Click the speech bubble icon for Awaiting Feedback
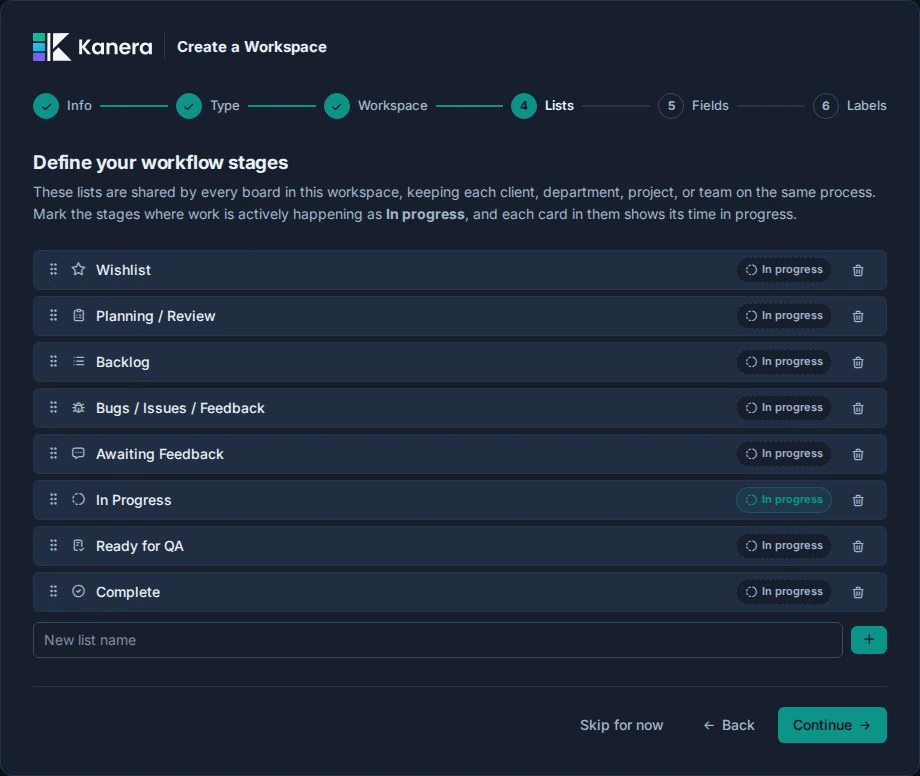 tap(78, 453)
